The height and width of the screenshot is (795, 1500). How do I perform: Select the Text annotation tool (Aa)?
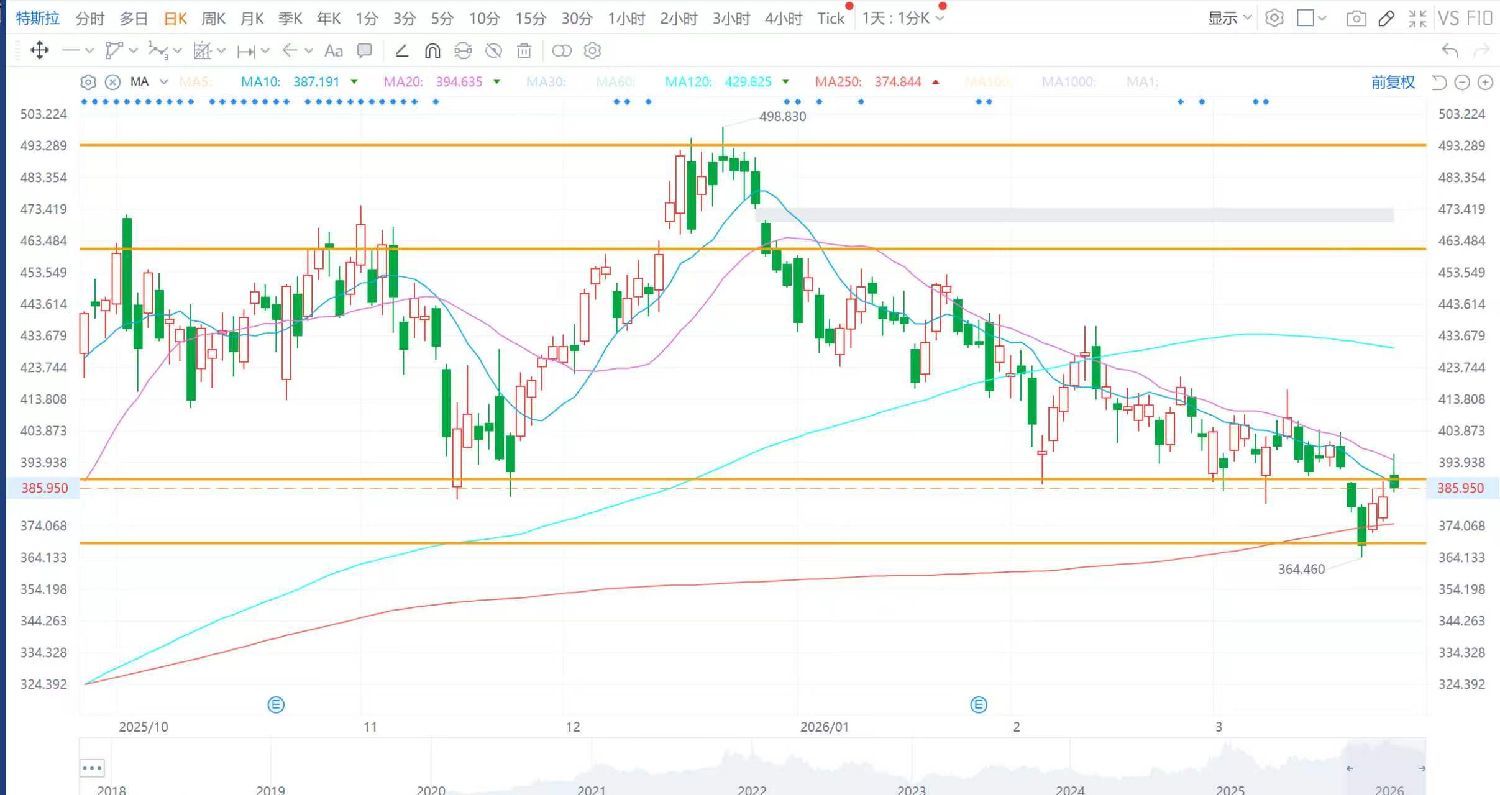click(334, 50)
